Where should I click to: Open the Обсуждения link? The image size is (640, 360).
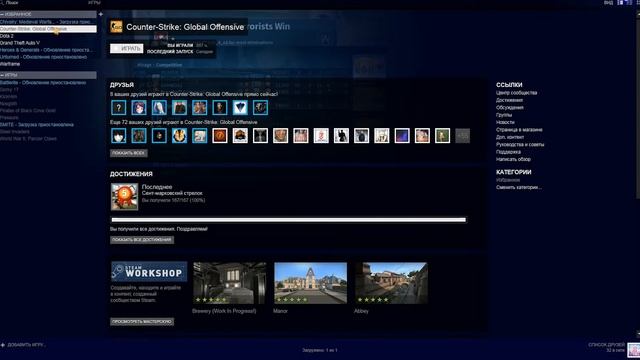click(x=510, y=107)
